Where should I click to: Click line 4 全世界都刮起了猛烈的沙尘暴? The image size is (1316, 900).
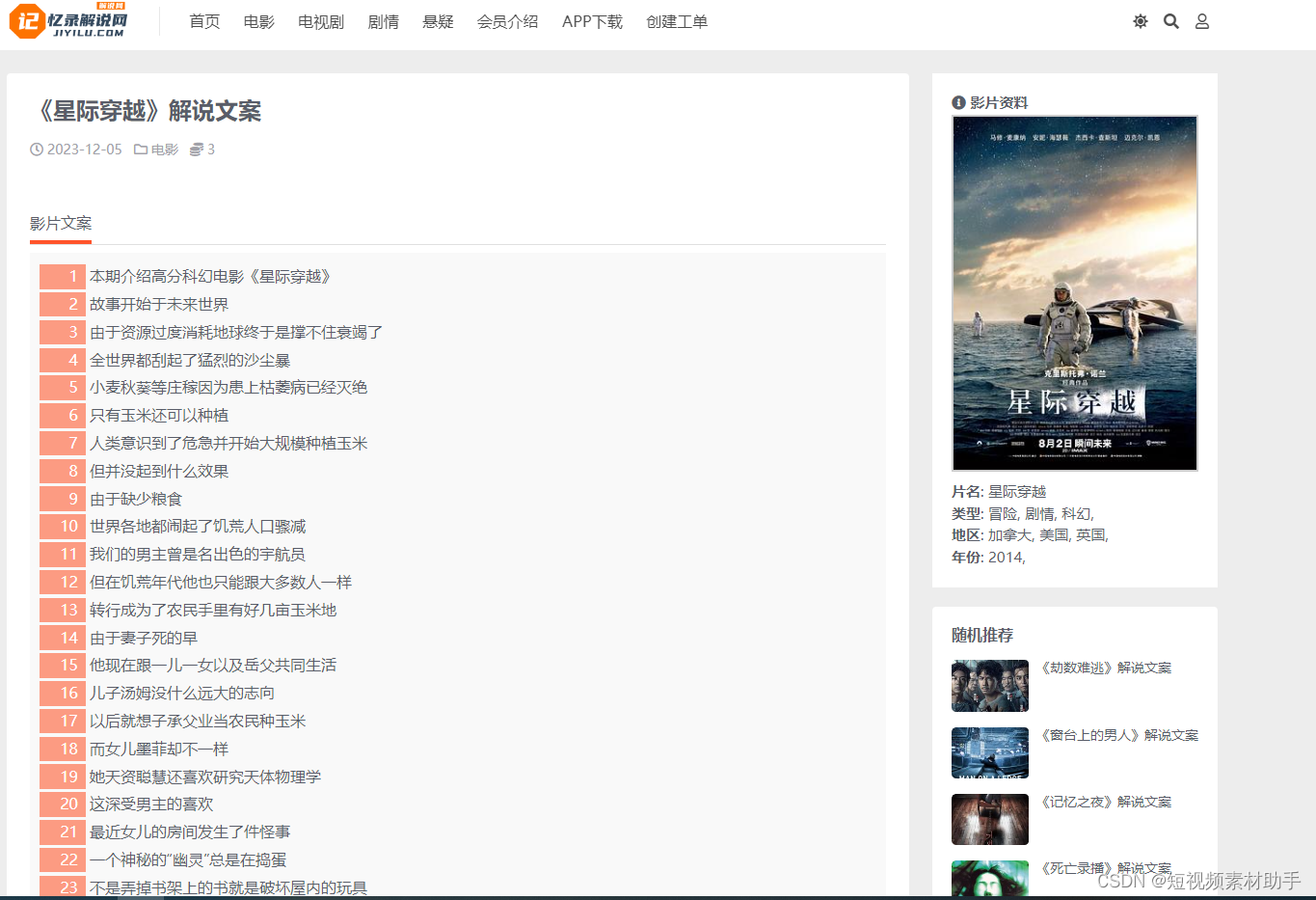coord(190,361)
